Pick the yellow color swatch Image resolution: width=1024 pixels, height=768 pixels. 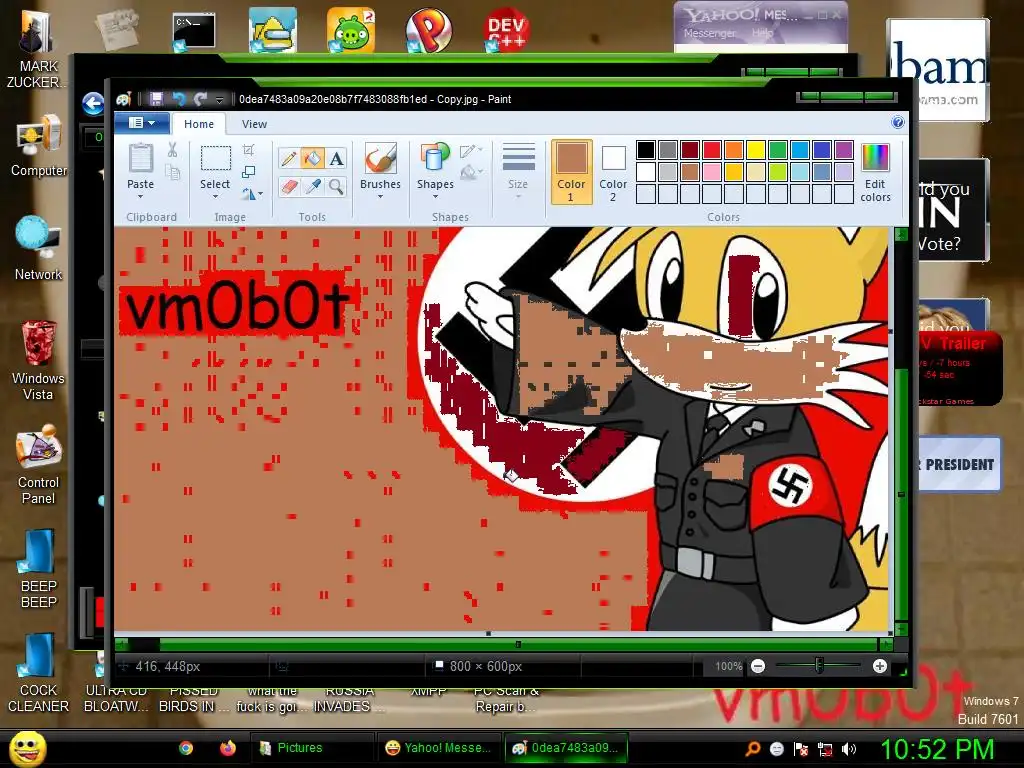click(756, 150)
